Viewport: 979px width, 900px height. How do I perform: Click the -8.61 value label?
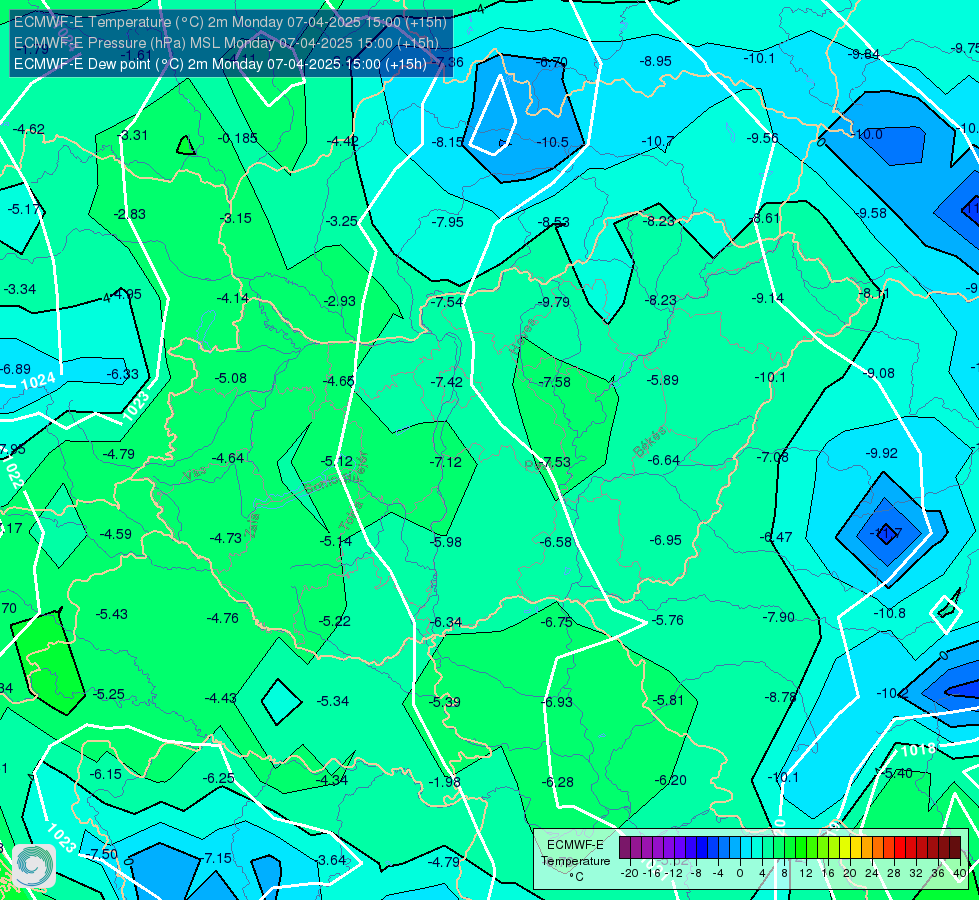764,218
